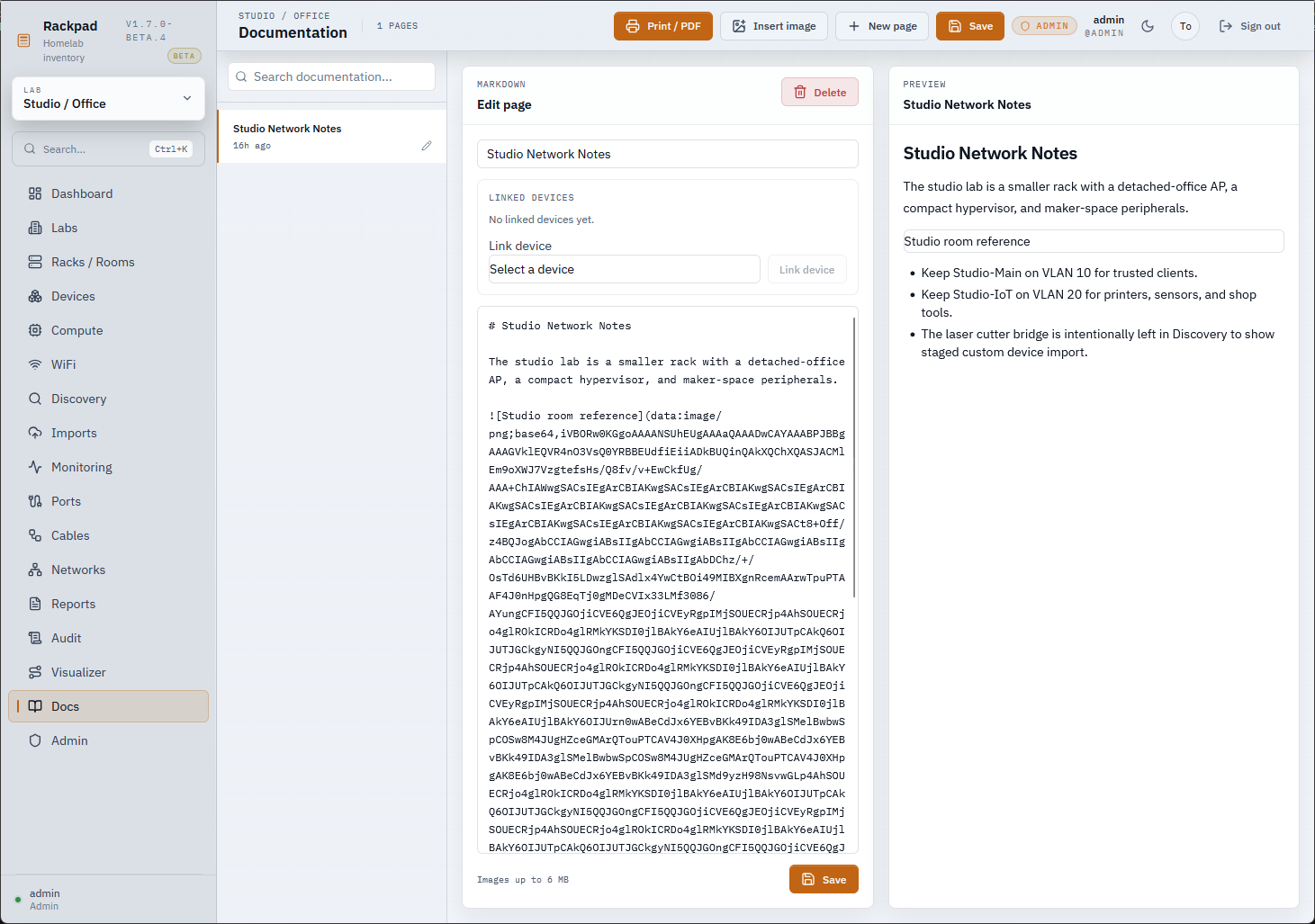1315x924 pixels.
Task: Click the Rackpad logo icon
Action: pos(24,40)
